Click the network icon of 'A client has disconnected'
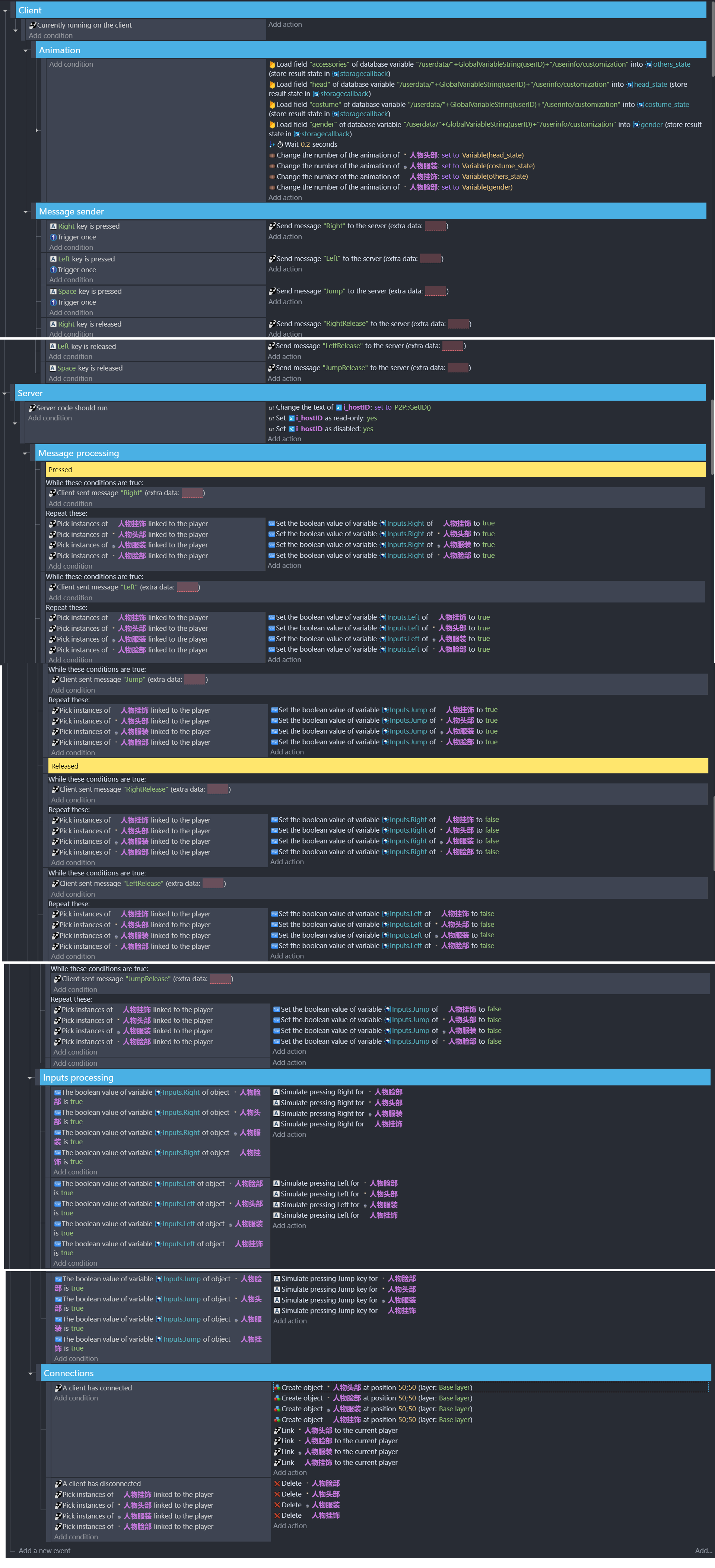 (x=58, y=1484)
